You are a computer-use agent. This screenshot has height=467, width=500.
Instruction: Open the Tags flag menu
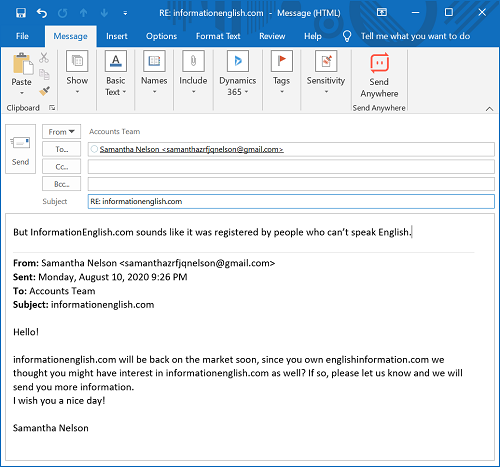282,73
